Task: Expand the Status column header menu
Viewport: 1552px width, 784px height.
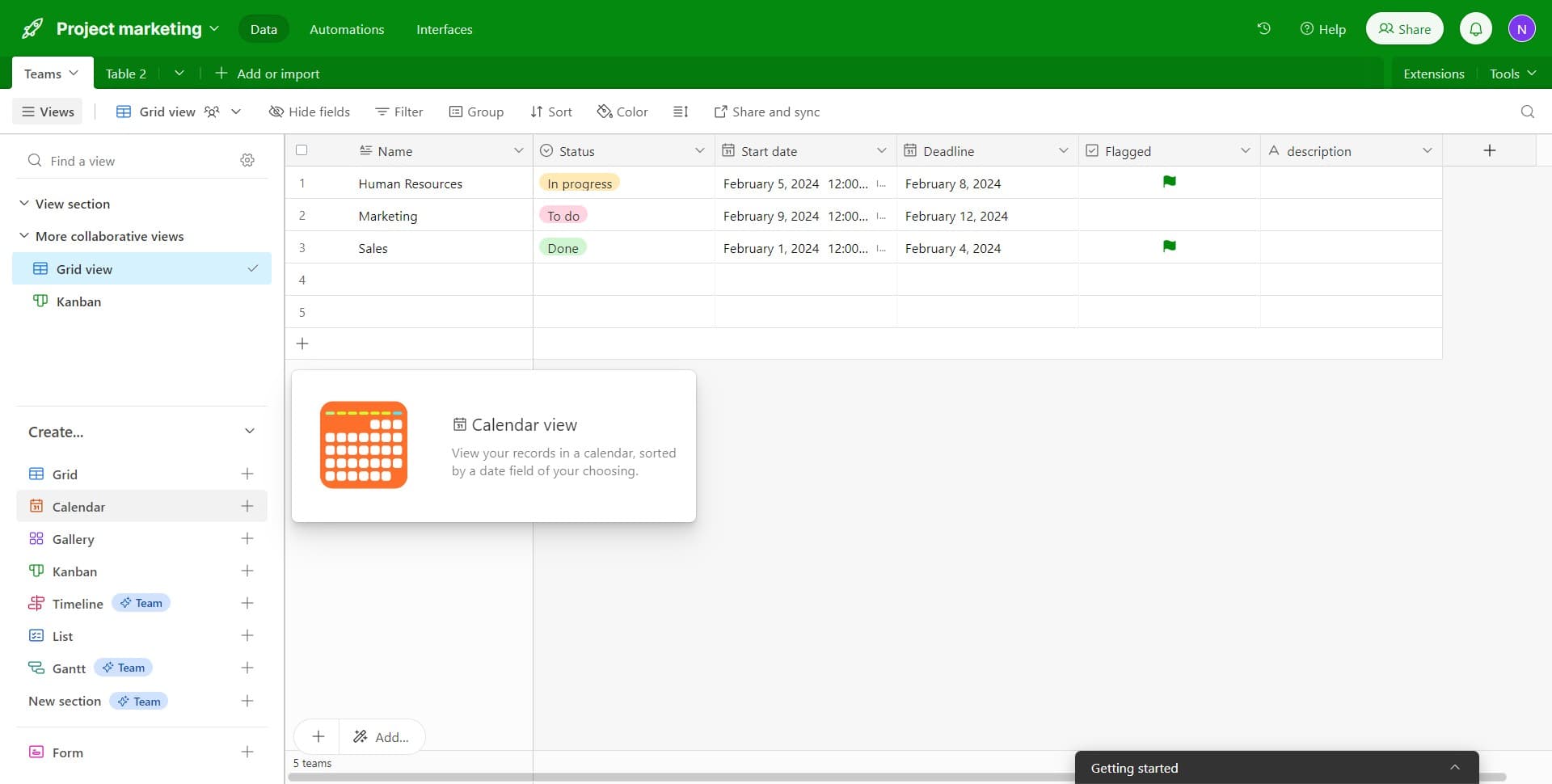Action: pyautogui.click(x=700, y=150)
